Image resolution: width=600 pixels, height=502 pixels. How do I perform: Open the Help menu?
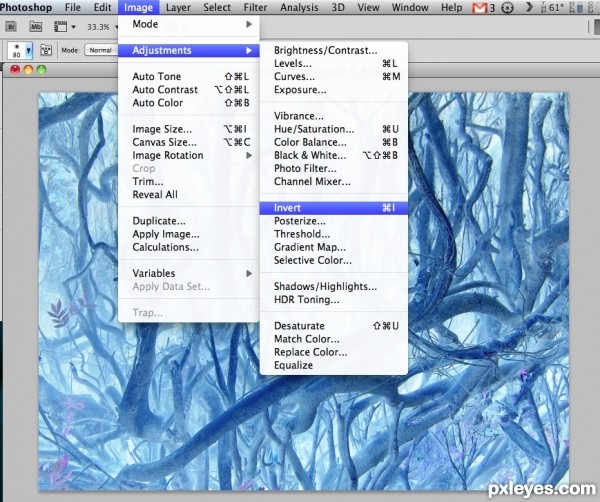click(x=452, y=7)
